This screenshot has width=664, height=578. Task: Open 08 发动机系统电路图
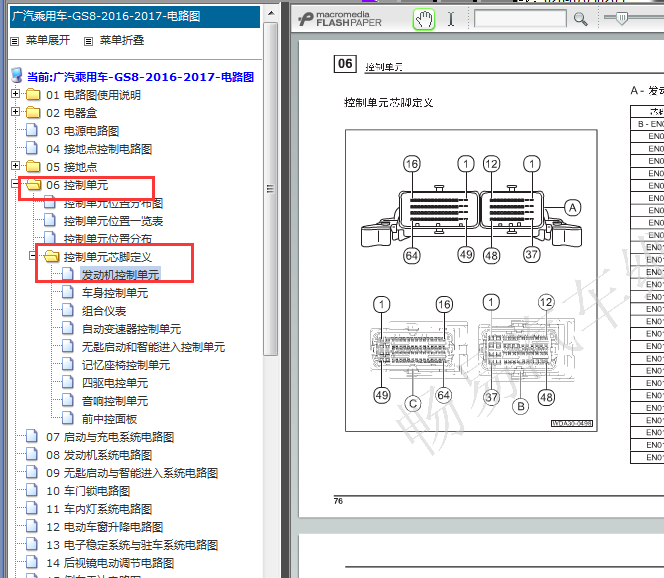point(99,455)
